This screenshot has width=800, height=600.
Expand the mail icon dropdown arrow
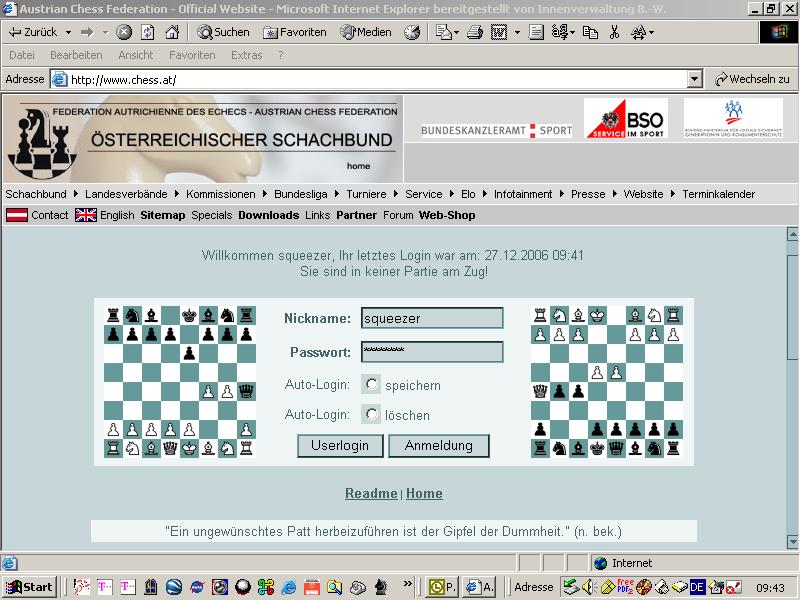pos(456,33)
